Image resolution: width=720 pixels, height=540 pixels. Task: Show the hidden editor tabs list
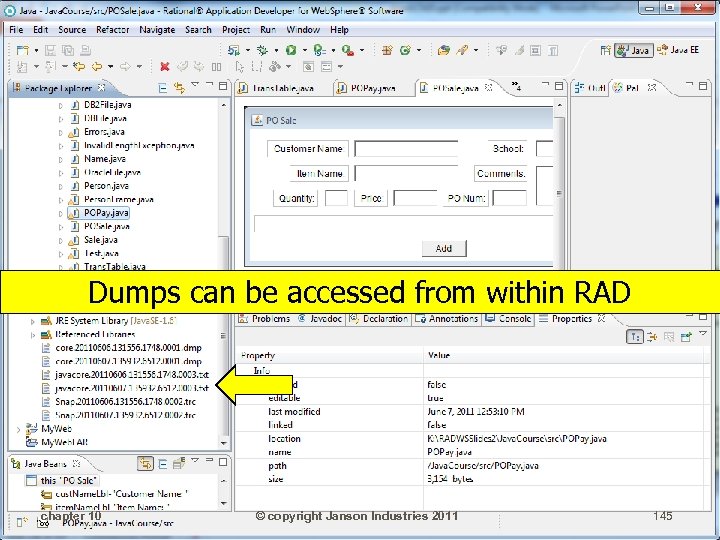pyautogui.click(x=517, y=86)
